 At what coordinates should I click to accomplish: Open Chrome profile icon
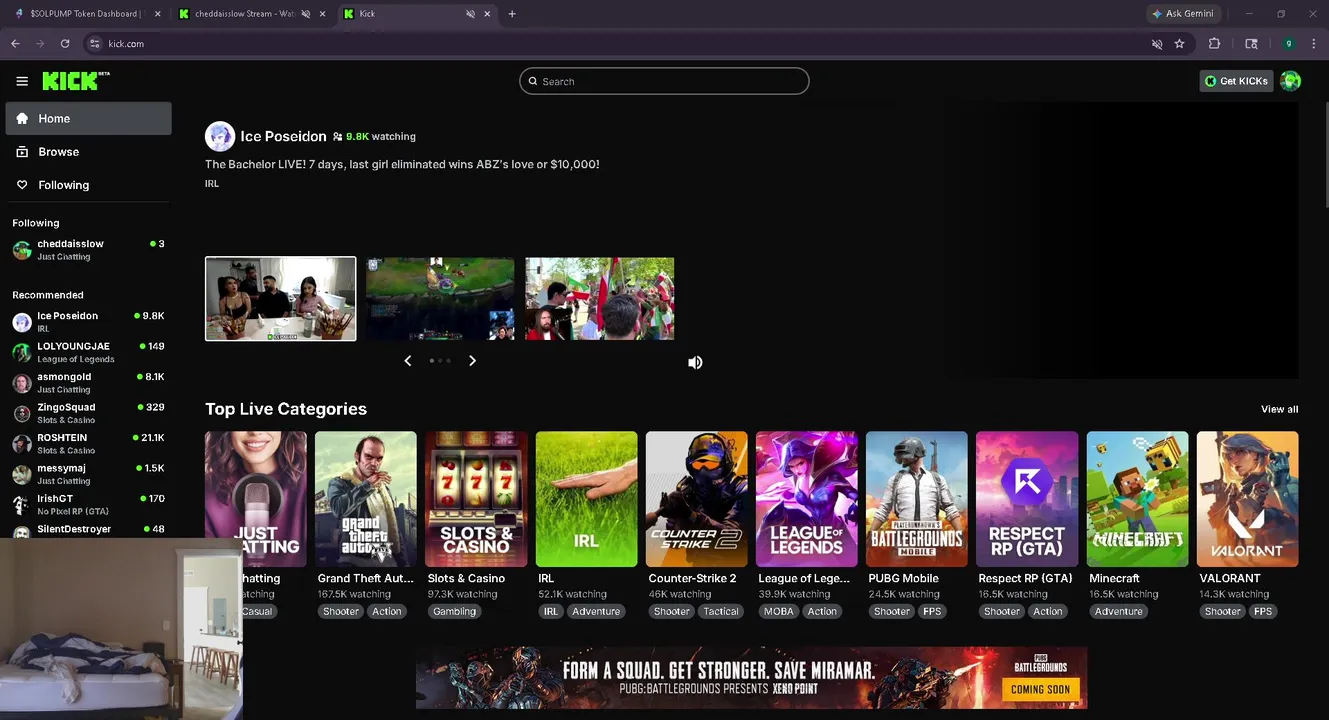click(1289, 44)
